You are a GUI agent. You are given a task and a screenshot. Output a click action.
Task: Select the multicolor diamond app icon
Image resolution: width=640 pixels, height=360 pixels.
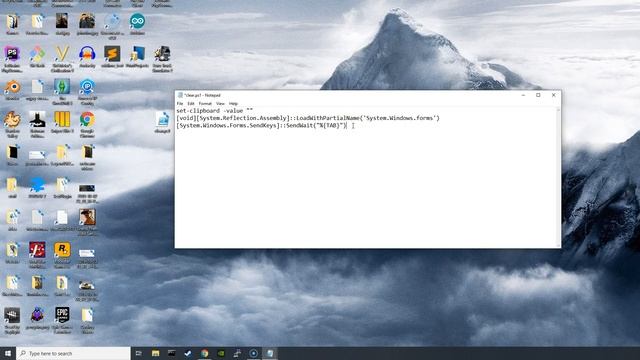click(x=37, y=57)
